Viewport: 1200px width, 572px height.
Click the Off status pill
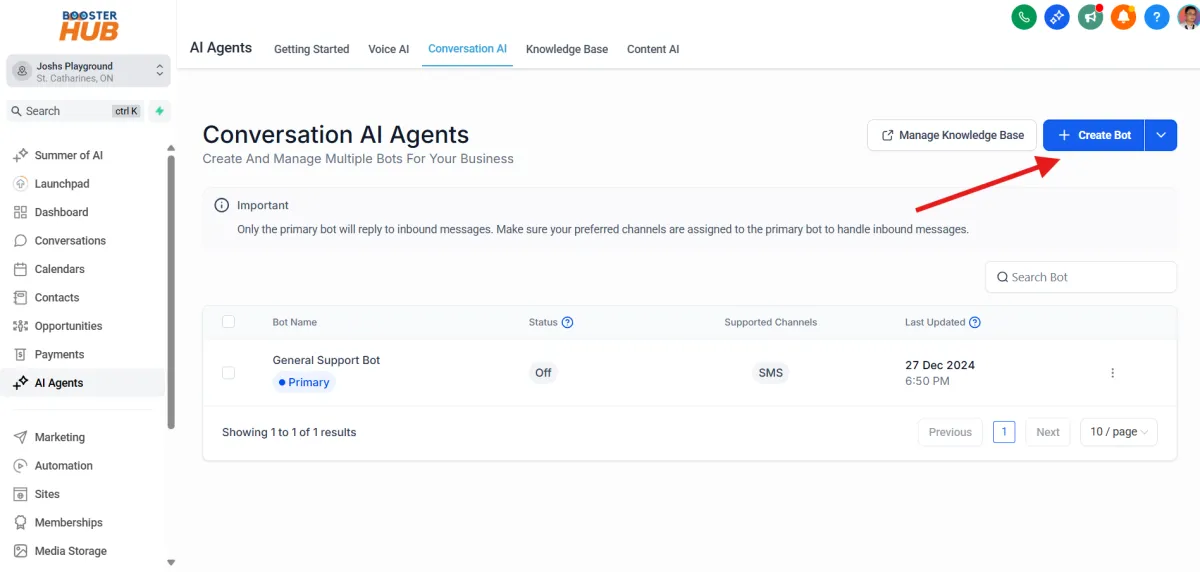coord(543,373)
